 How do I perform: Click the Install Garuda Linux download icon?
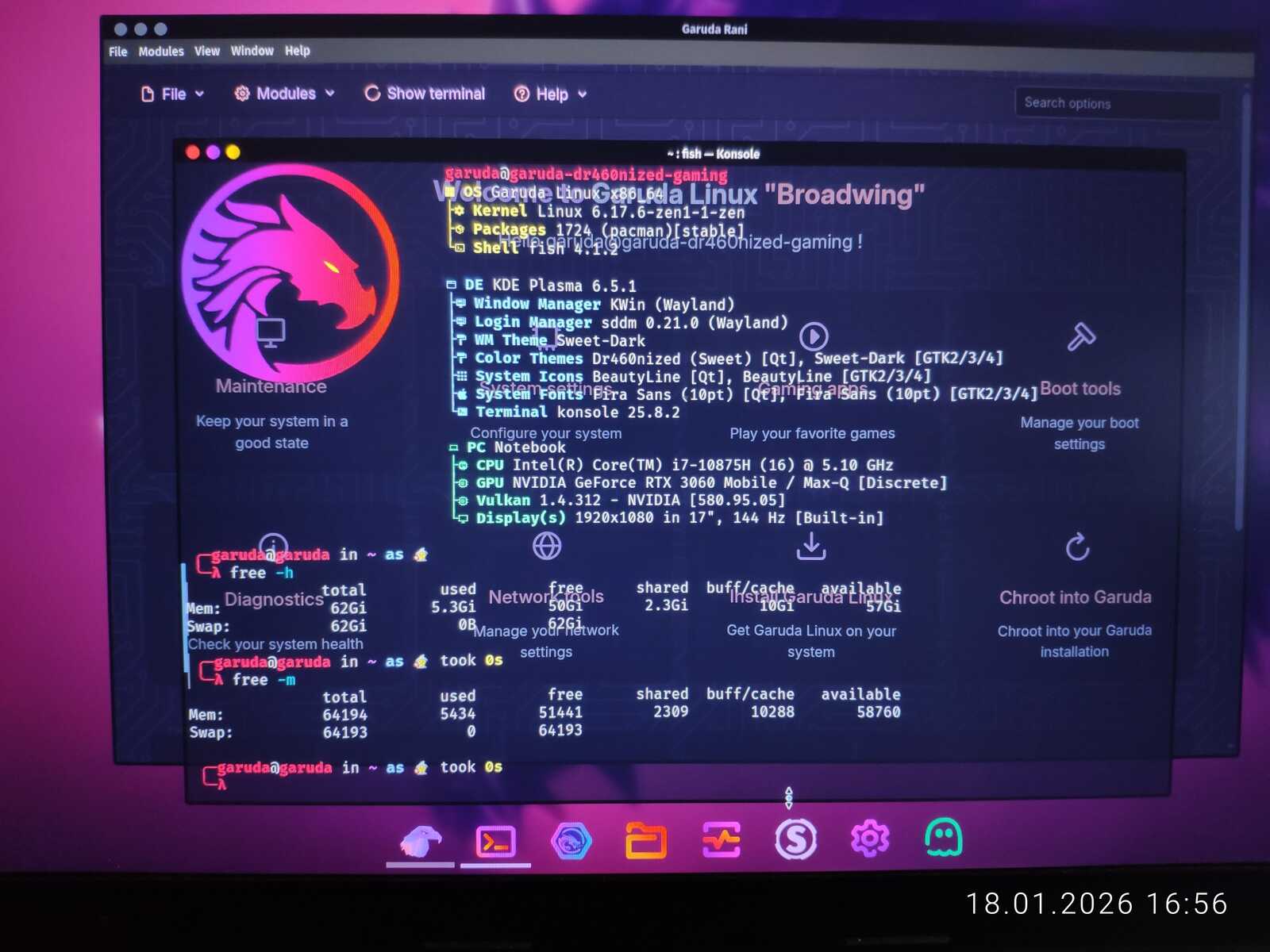coord(811,546)
